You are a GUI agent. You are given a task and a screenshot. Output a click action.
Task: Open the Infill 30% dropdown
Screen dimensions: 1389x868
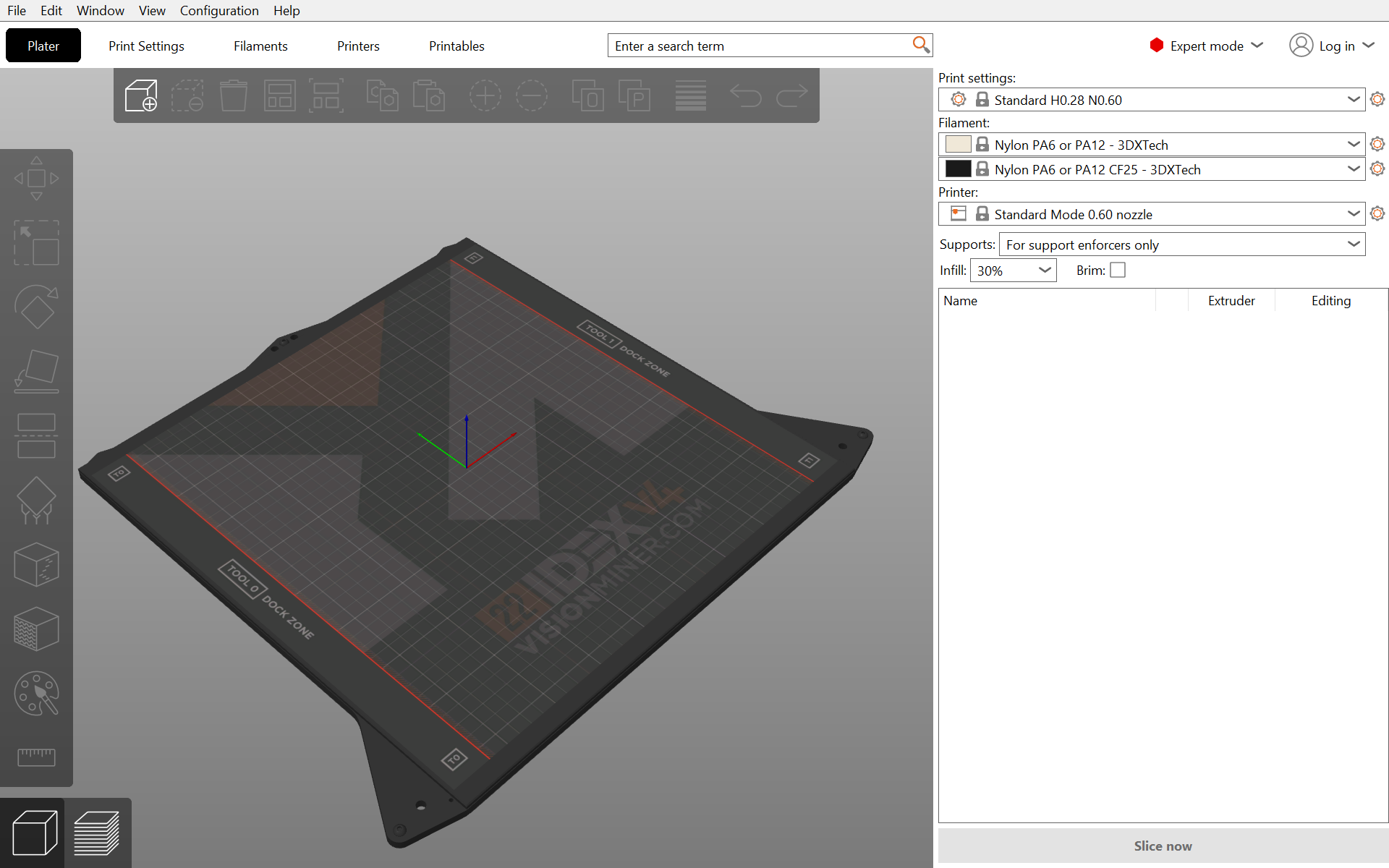coord(1013,271)
